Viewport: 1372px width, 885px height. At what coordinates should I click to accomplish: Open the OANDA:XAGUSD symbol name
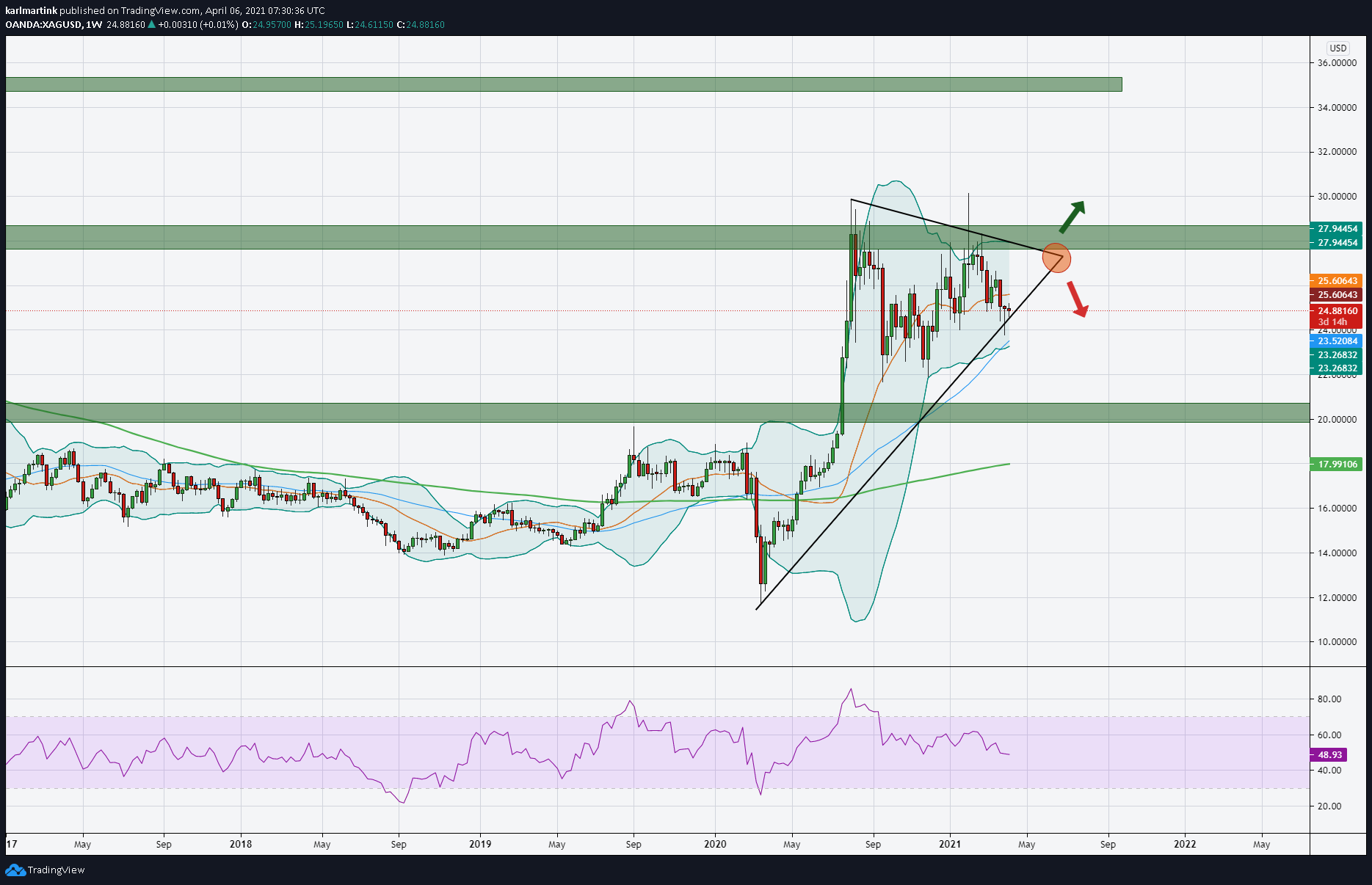[46, 24]
